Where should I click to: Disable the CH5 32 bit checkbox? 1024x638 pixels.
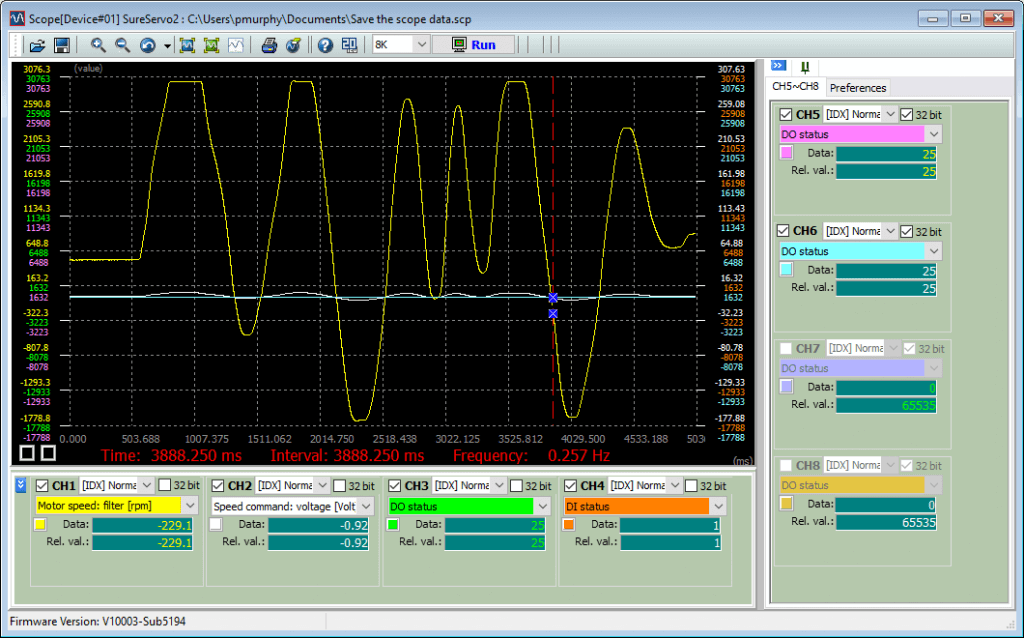click(x=906, y=115)
